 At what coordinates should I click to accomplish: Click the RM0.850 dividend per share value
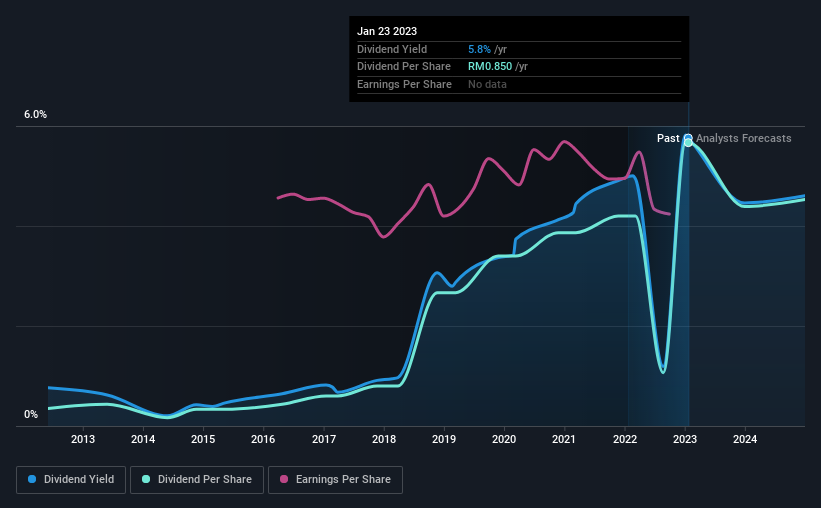(490, 67)
